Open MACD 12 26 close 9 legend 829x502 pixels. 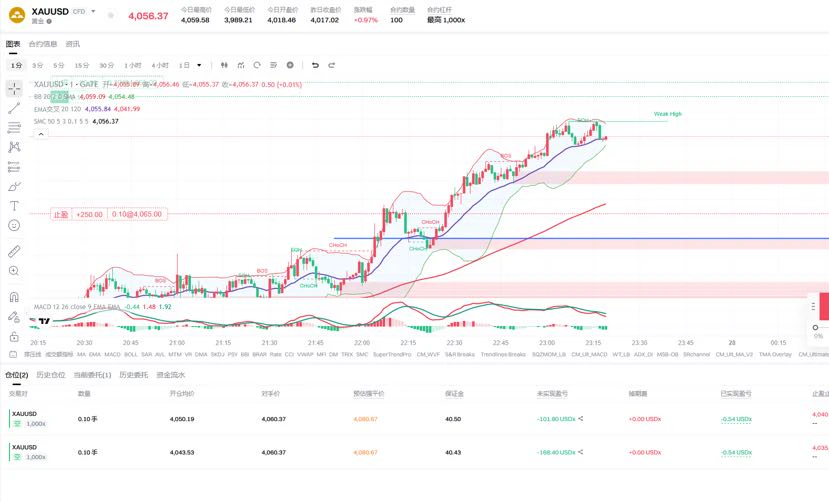[x=77, y=306]
